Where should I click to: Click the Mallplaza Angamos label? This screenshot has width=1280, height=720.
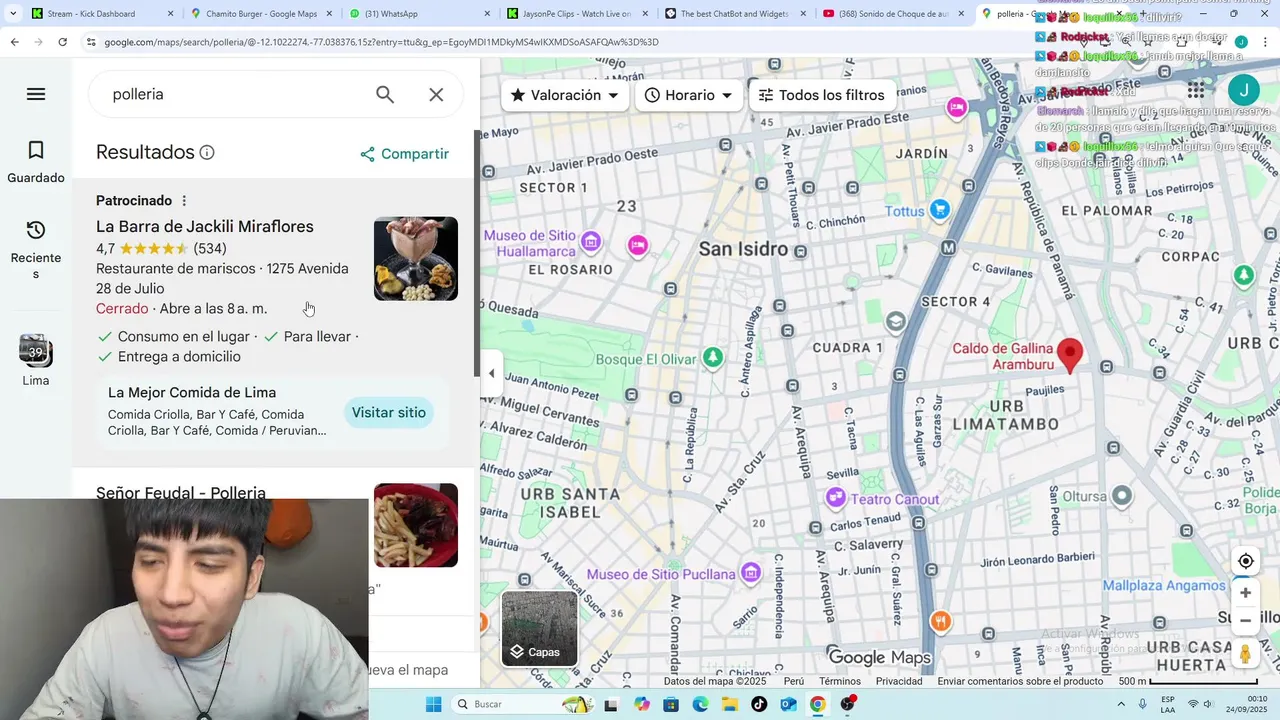pyautogui.click(x=1164, y=586)
